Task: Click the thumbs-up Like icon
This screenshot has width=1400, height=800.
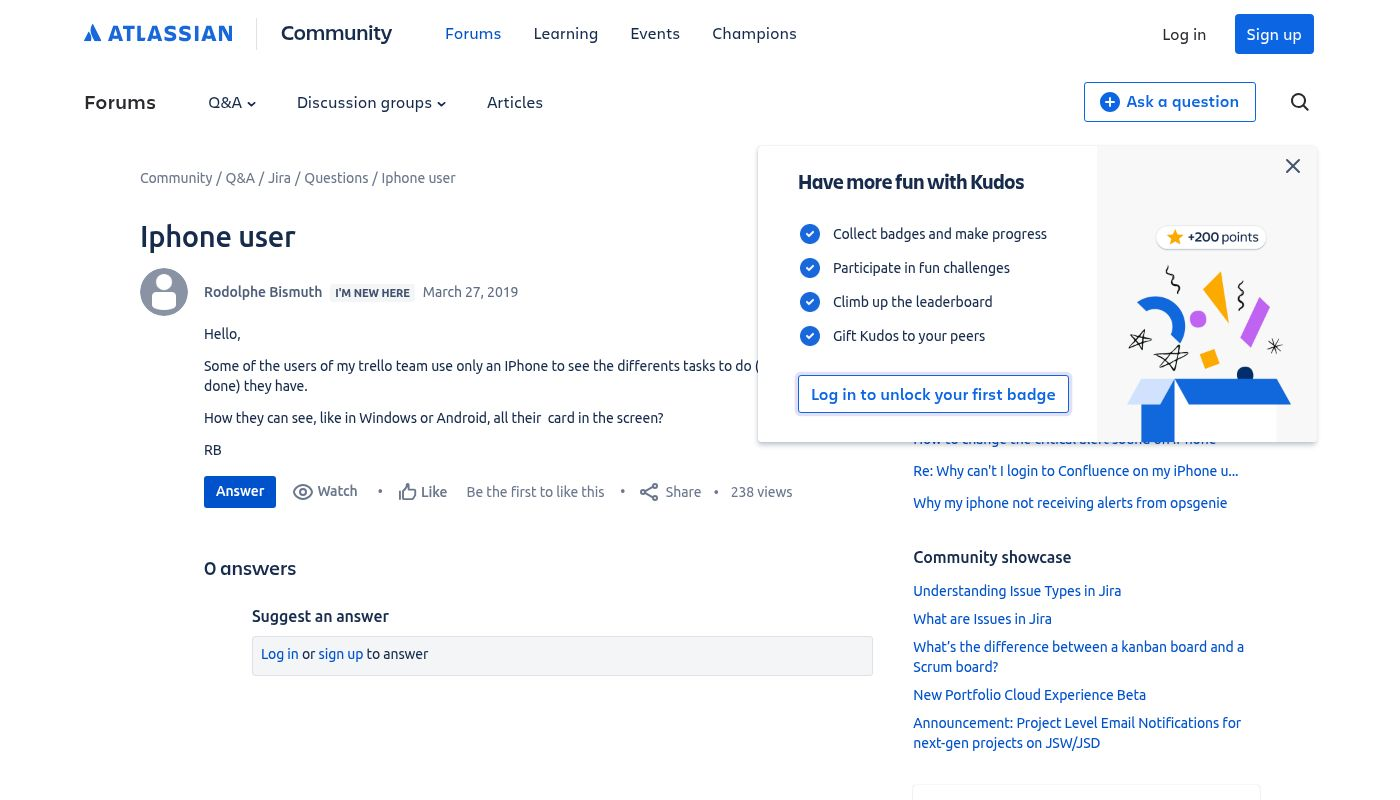Action: coord(407,492)
